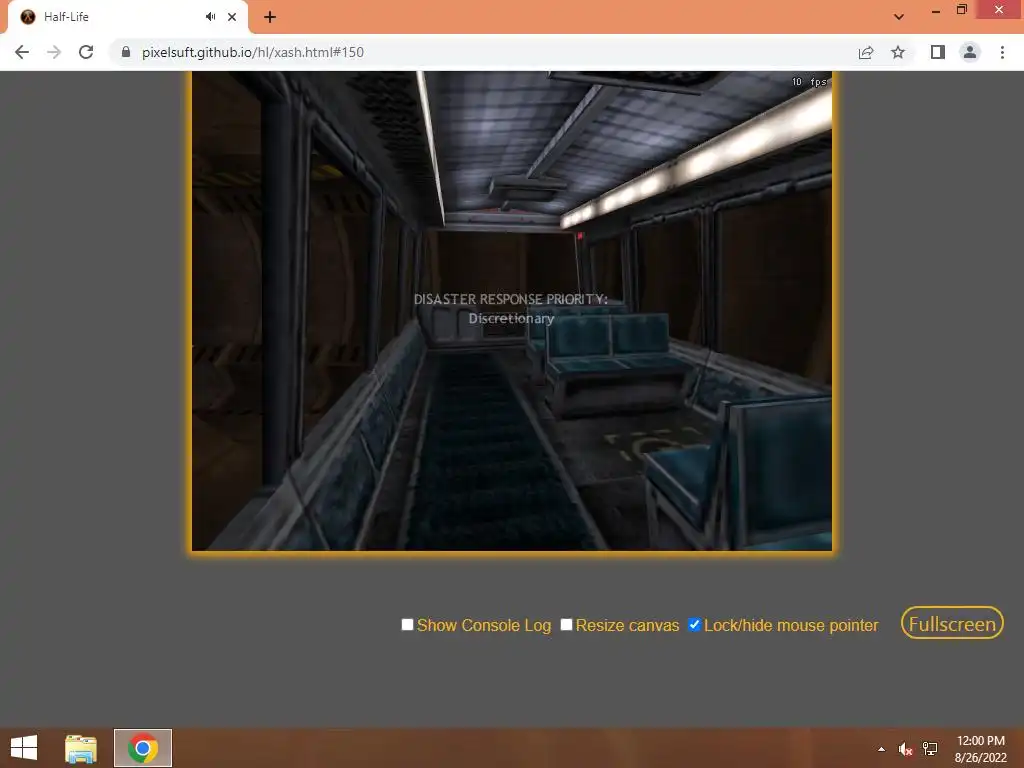Open the browser side panel
The image size is (1024, 768).
click(938, 52)
